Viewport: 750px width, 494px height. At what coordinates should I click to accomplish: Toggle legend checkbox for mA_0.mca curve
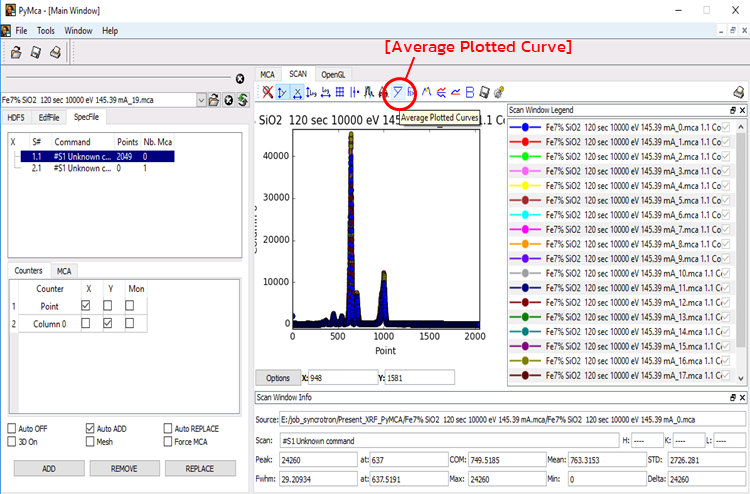tap(726, 127)
